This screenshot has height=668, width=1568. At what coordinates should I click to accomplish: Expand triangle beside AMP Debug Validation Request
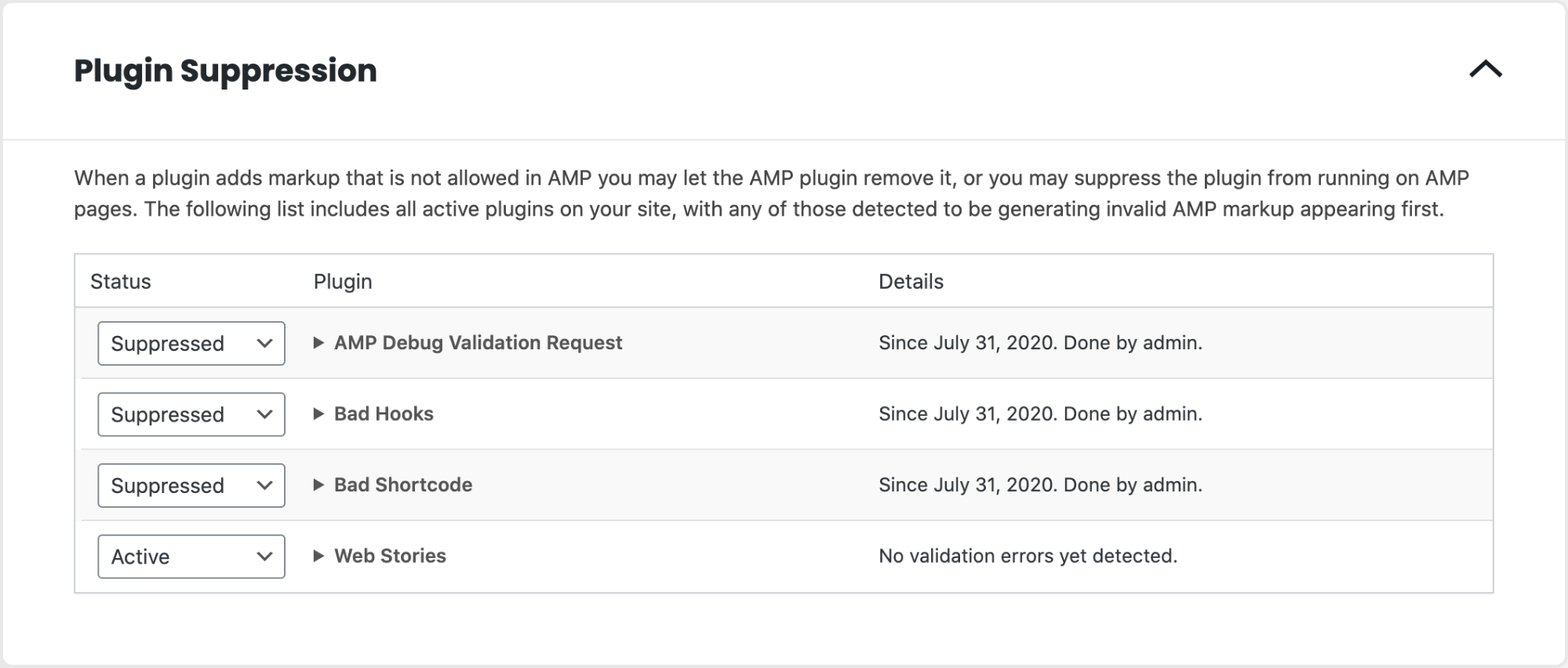tap(318, 343)
